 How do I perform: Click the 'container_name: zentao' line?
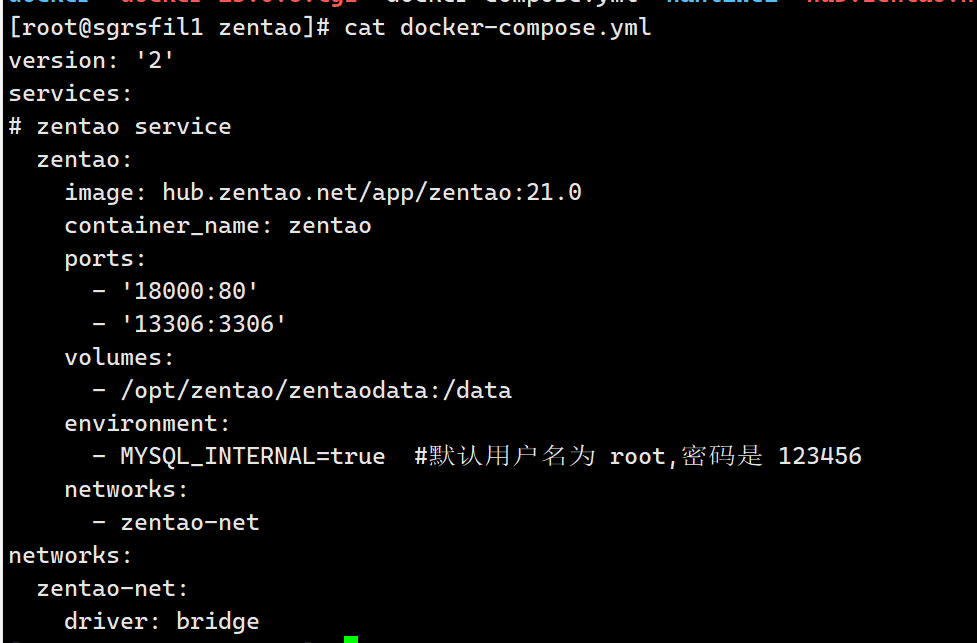(218, 226)
